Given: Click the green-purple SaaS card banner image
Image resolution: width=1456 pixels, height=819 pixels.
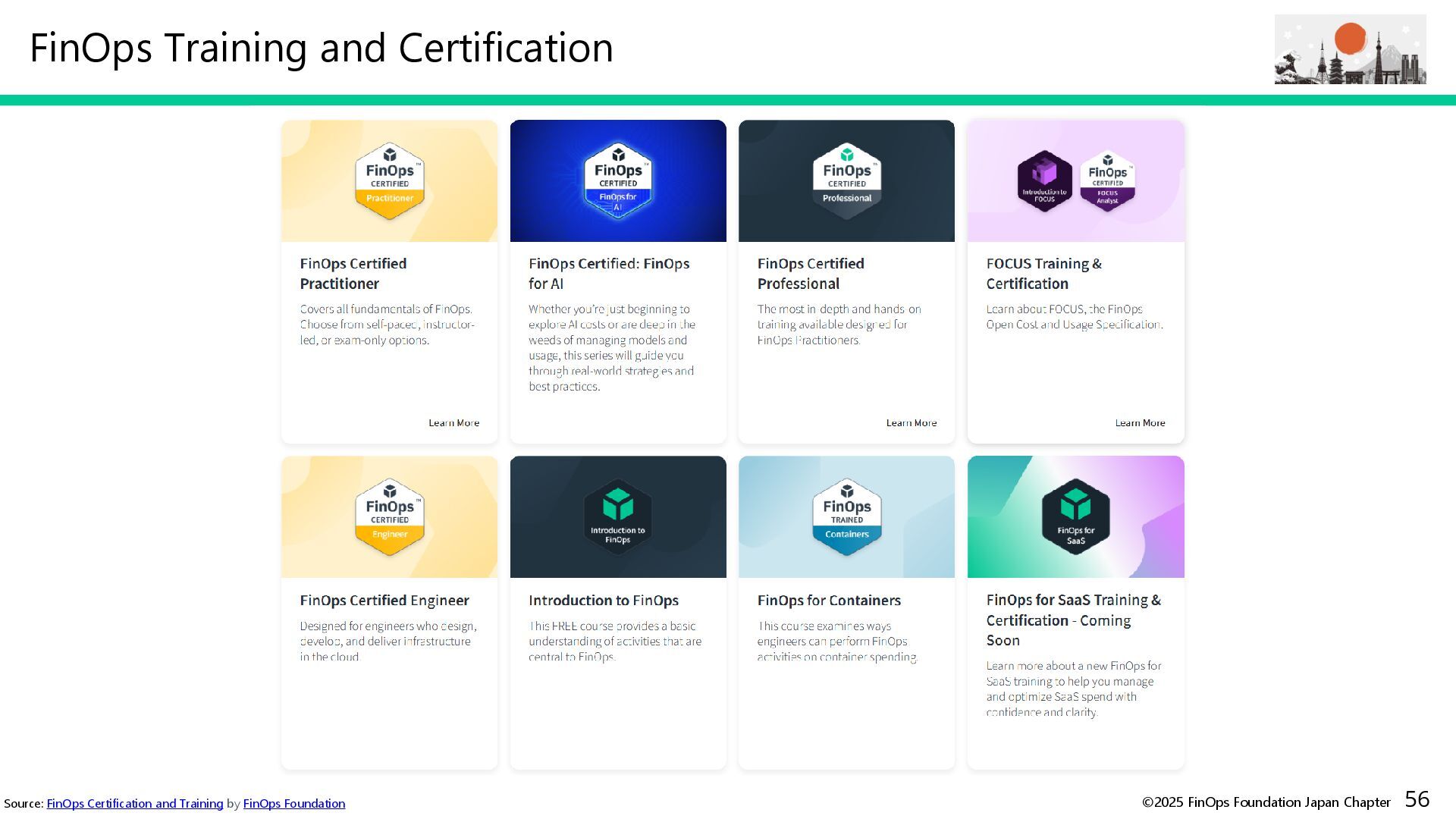Looking at the screenshot, I should pos(1075,516).
